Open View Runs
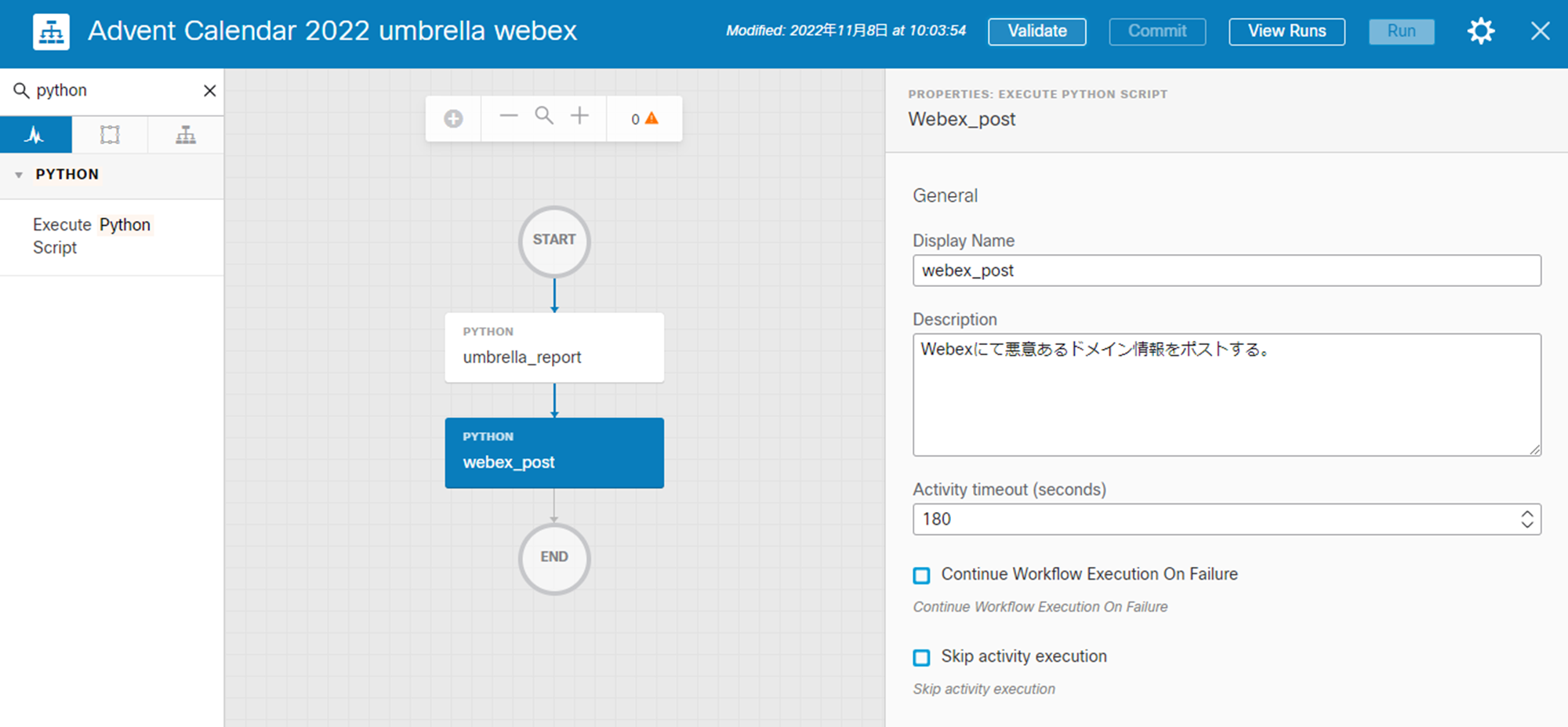Image resolution: width=1568 pixels, height=727 pixels. 1287,31
